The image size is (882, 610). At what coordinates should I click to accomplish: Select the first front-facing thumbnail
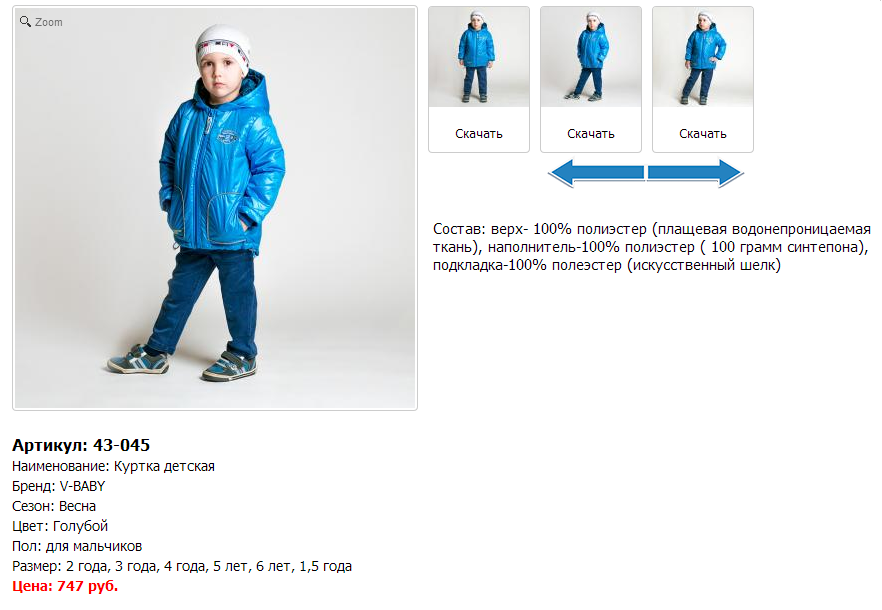(479, 57)
